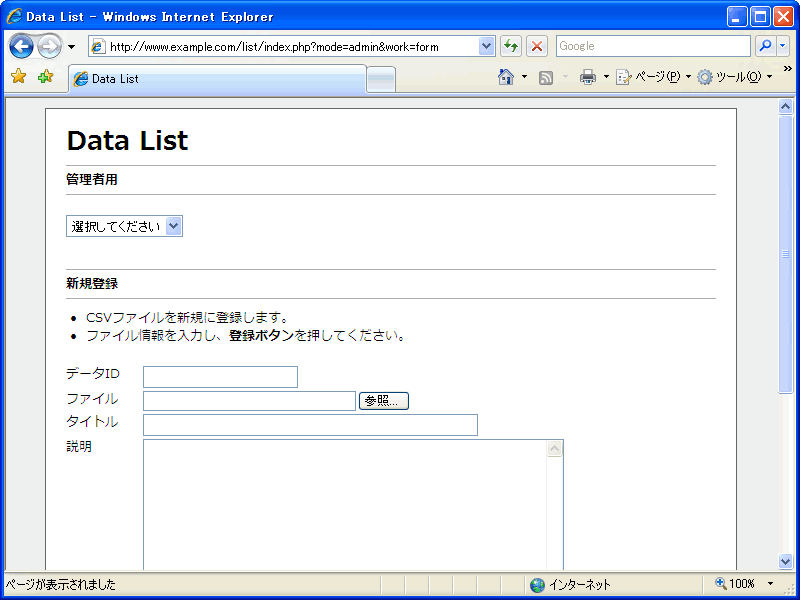Screen dimensions: 800x600
Task: Click the データID text field
Action: click(220, 377)
